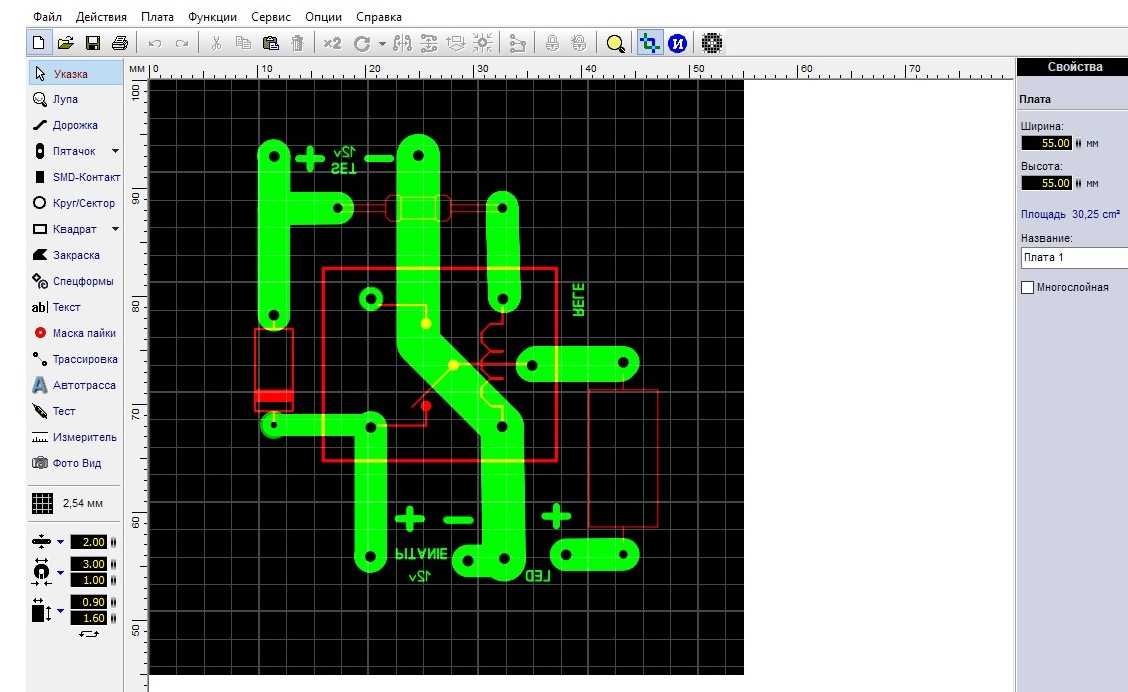Select the Измеритель measuring tool
Viewport: 1128px width, 692px height.
[84, 437]
